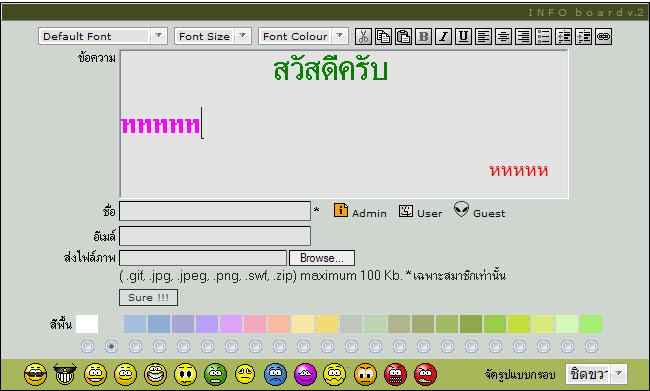650x391 pixels.
Task: Pick the User avatar icon
Action: [x=406, y=211]
